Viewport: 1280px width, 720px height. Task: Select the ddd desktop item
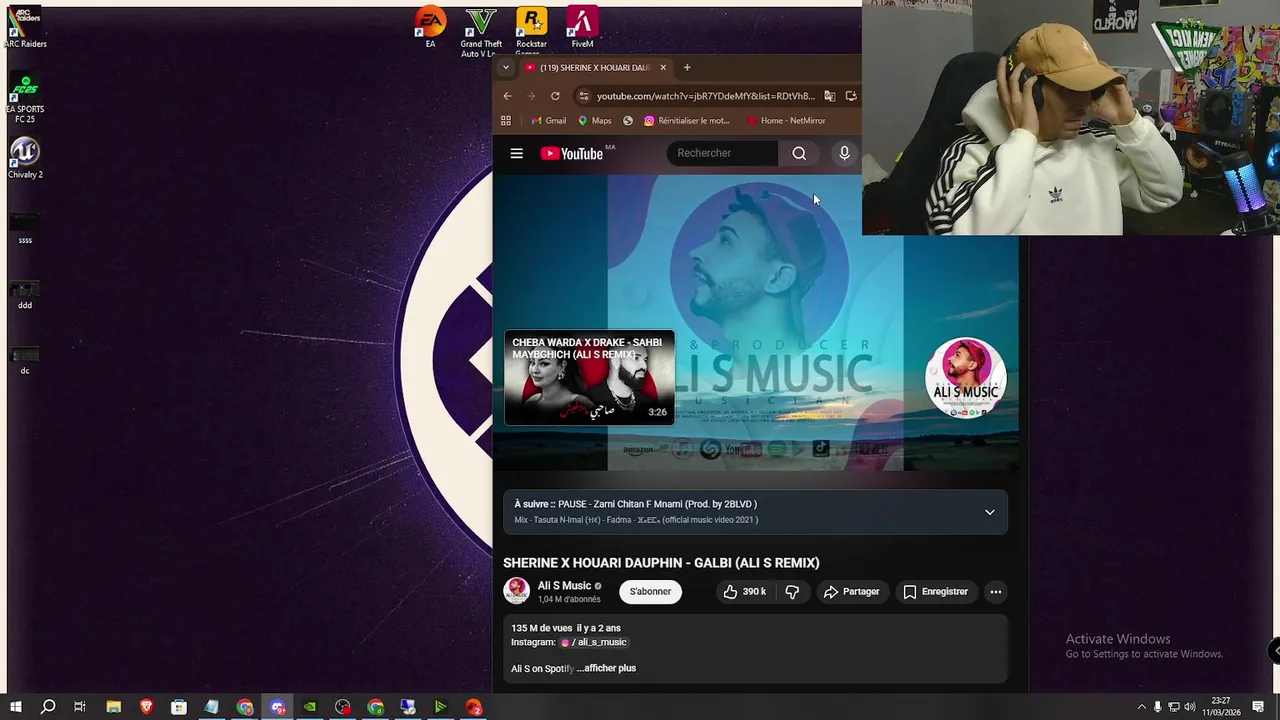[x=25, y=294]
